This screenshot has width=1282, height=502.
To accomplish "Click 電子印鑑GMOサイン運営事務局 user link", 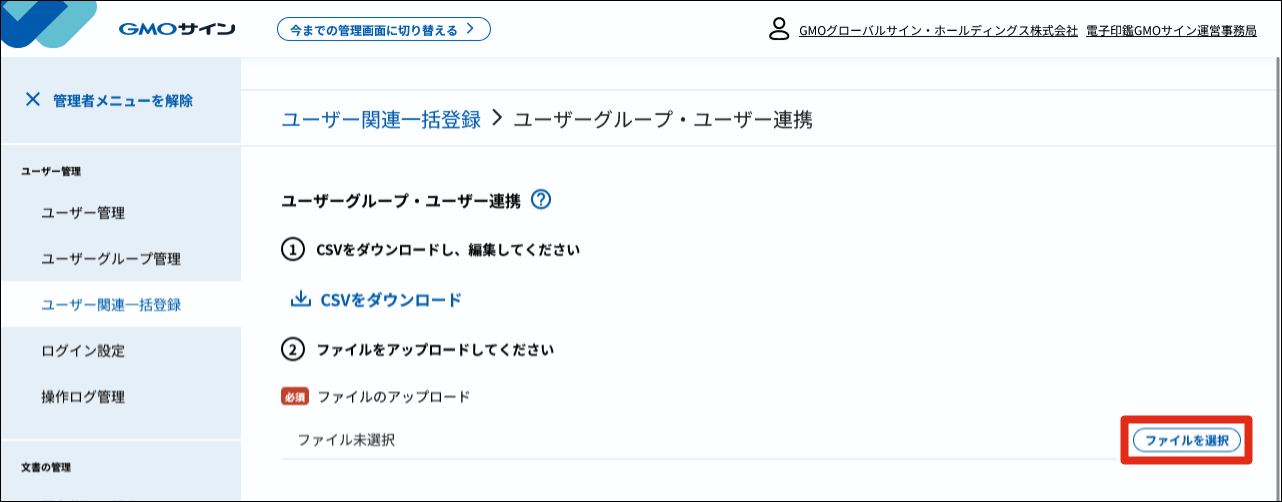I will pyautogui.click(x=1170, y=31).
